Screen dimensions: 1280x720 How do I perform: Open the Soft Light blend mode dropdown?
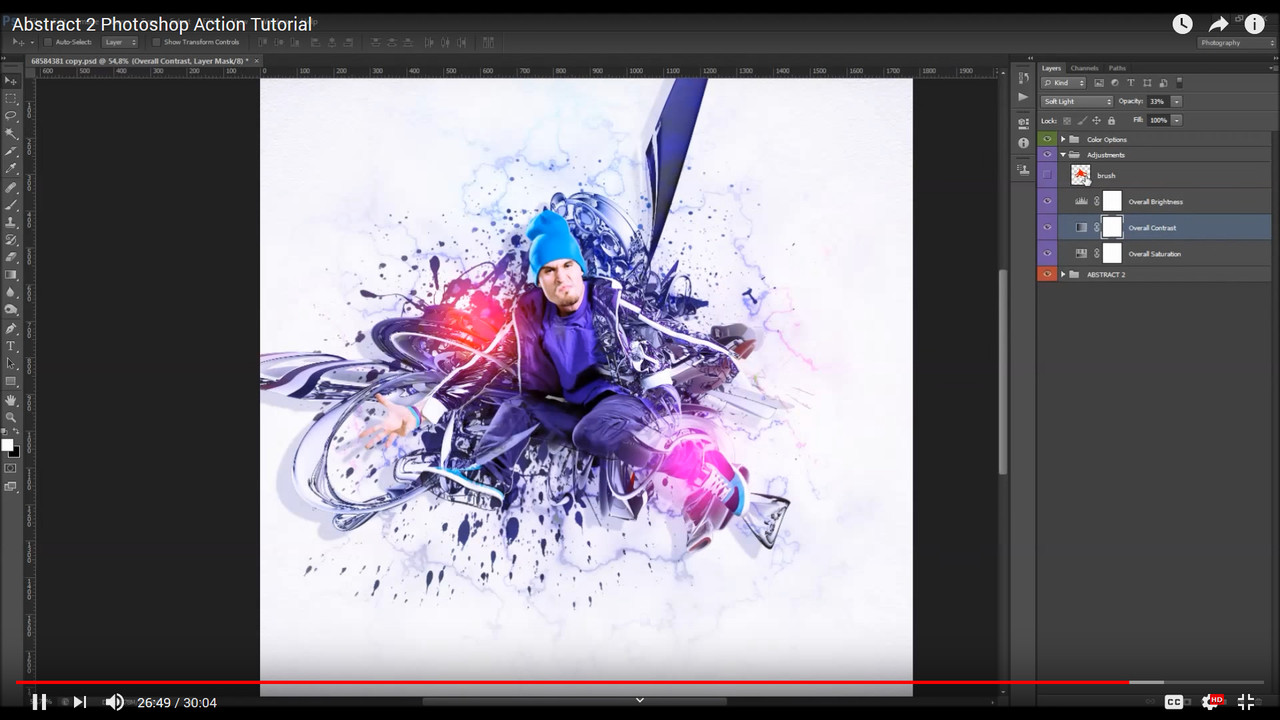[x=1077, y=101]
